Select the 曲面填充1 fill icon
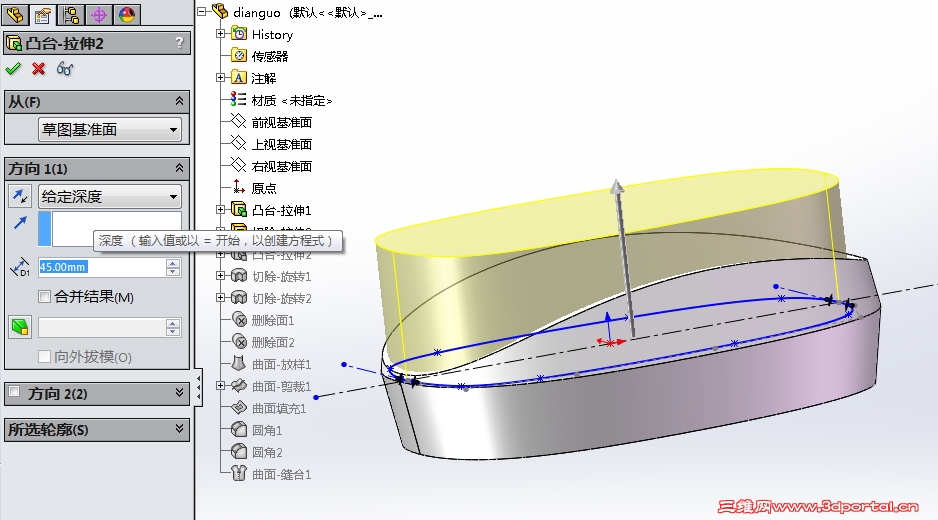This screenshot has width=938, height=520. tap(239, 408)
